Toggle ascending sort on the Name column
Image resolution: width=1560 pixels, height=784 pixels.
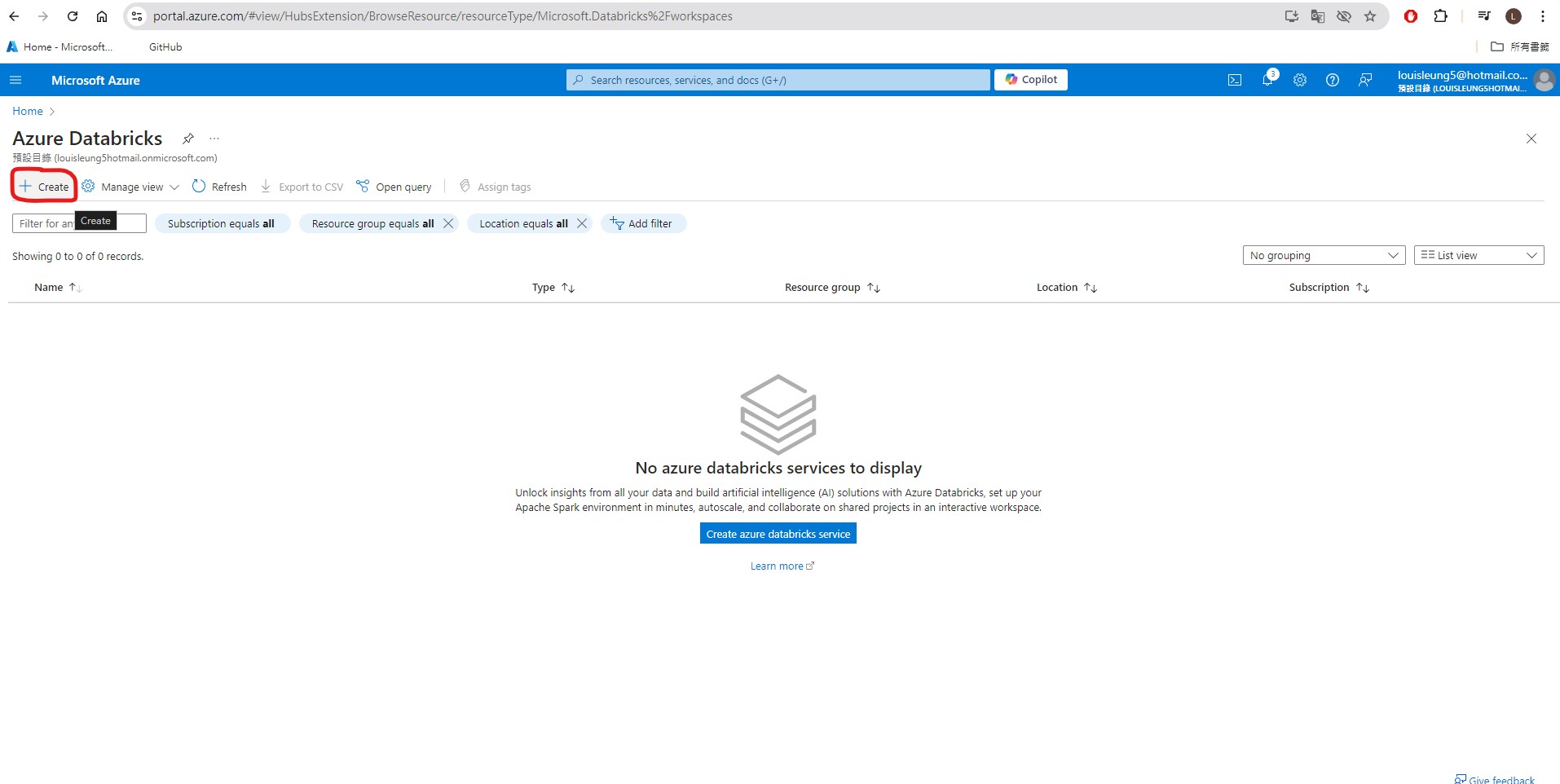click(x=73, y=287)
